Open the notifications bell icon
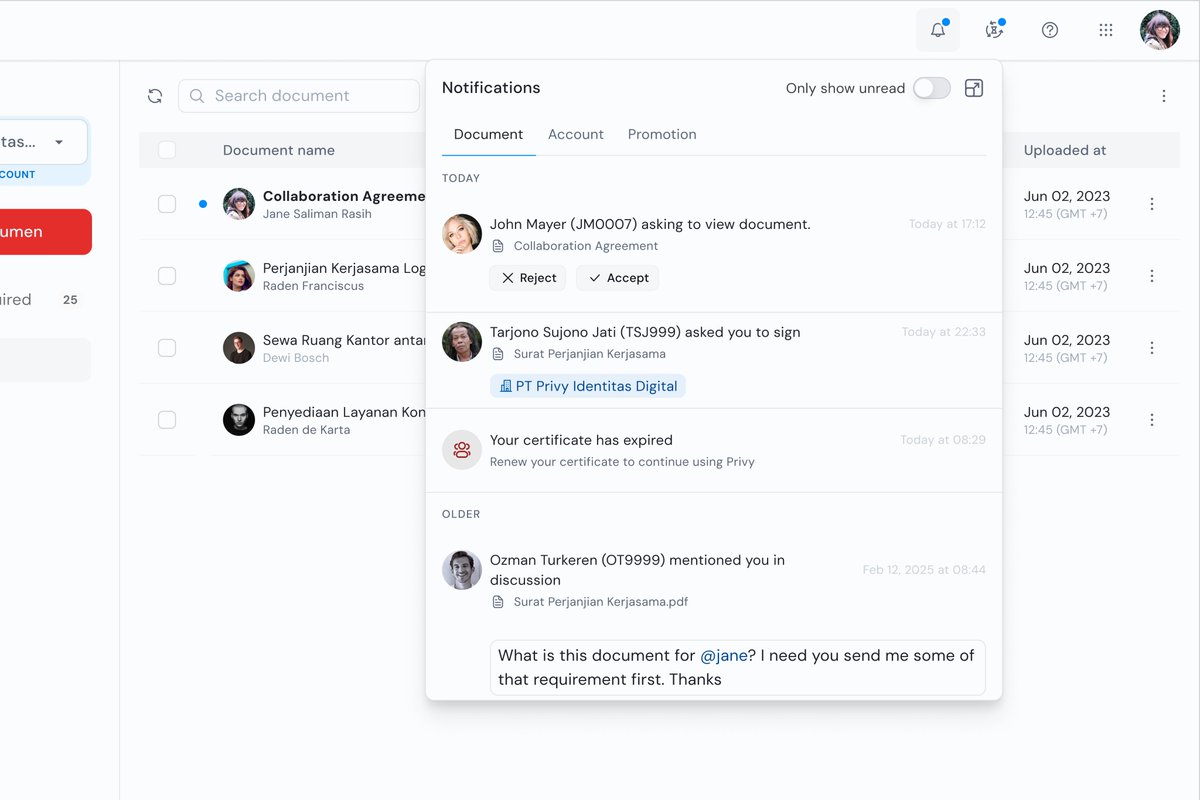The height and width of the screenshot is (800, 1200). pos(938,30)
